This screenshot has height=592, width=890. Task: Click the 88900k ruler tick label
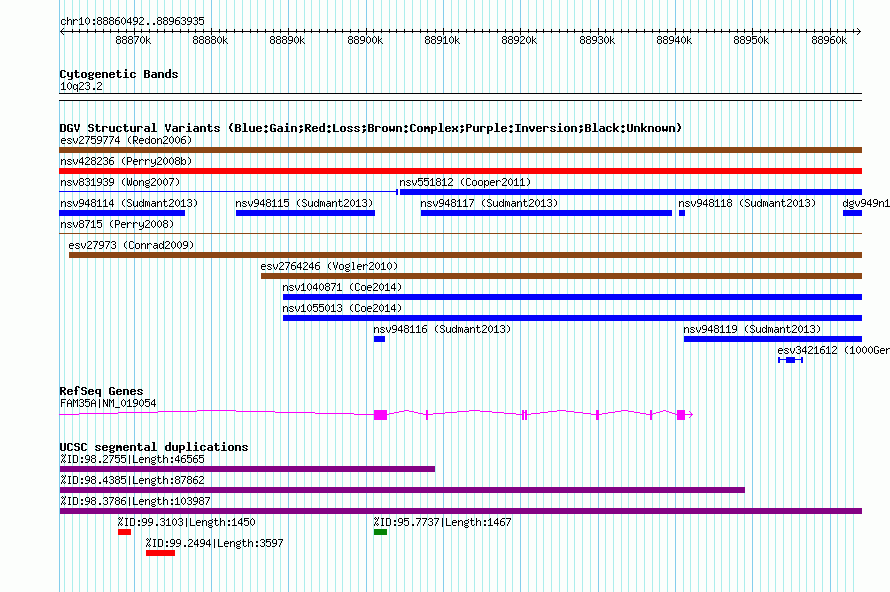coord(365,40)
